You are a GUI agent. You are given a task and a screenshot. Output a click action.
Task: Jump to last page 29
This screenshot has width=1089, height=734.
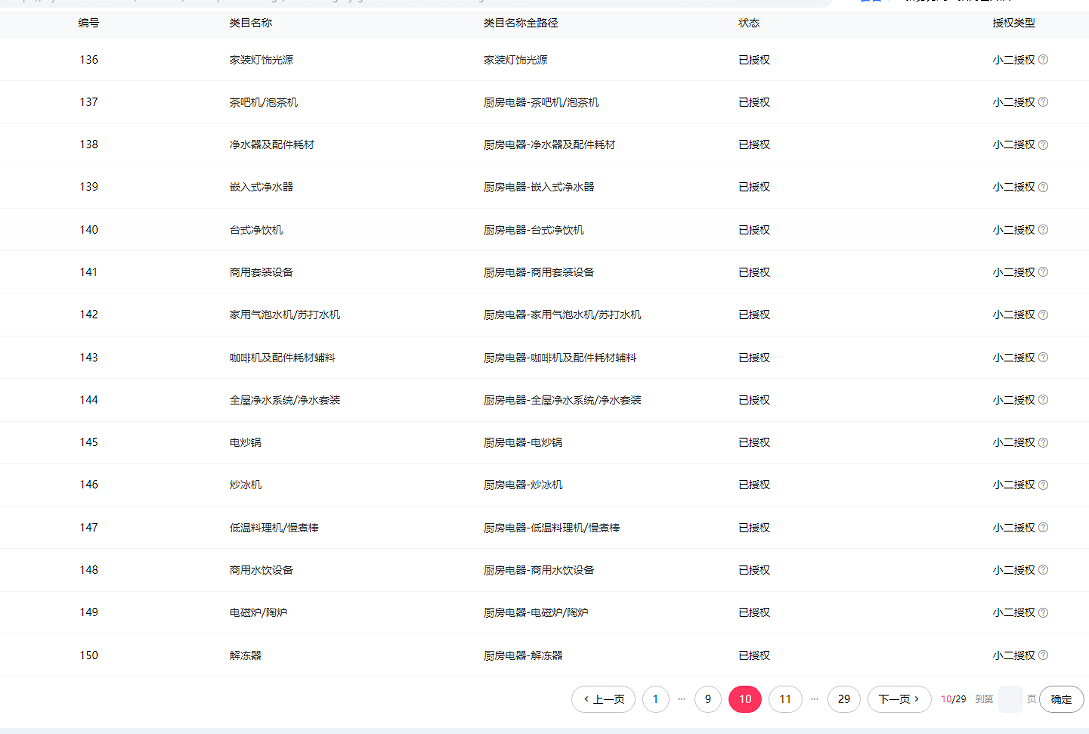pos(844,700)
